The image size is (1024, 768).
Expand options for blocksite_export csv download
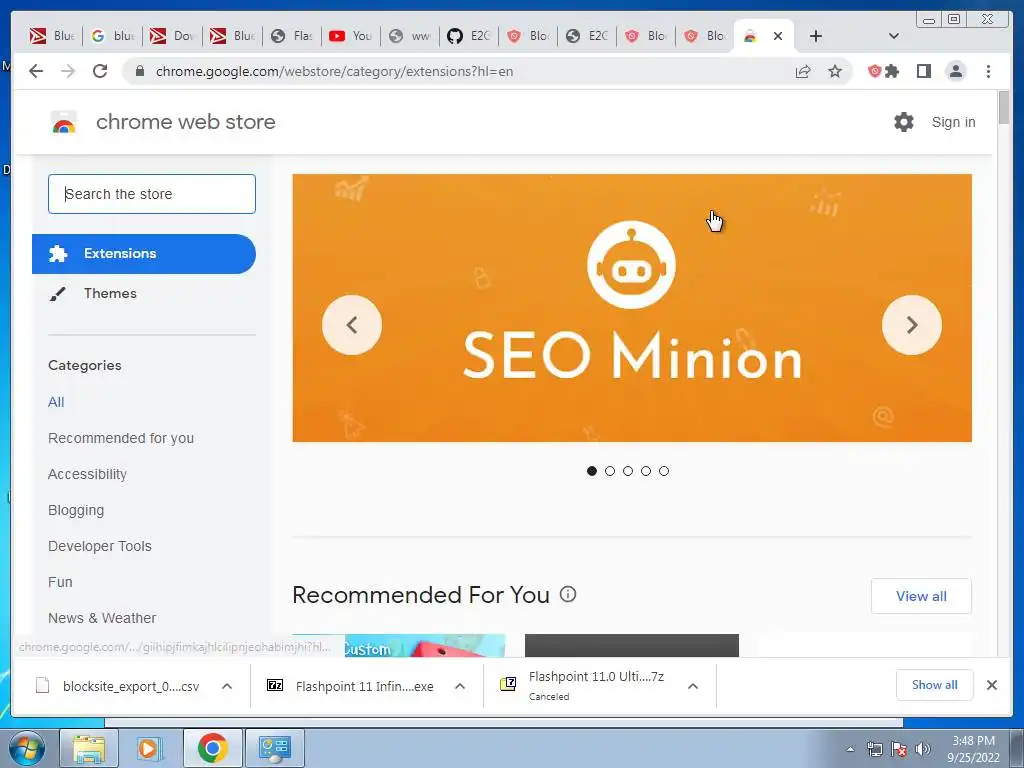(x=227, y=686)
